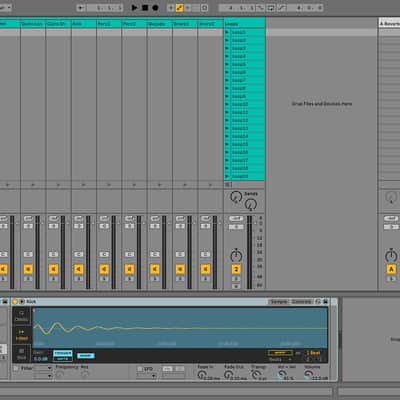The height and width of the screenshot is (400, 400).
Task: Select the Ride track header
Action: (x=84, y=24)
